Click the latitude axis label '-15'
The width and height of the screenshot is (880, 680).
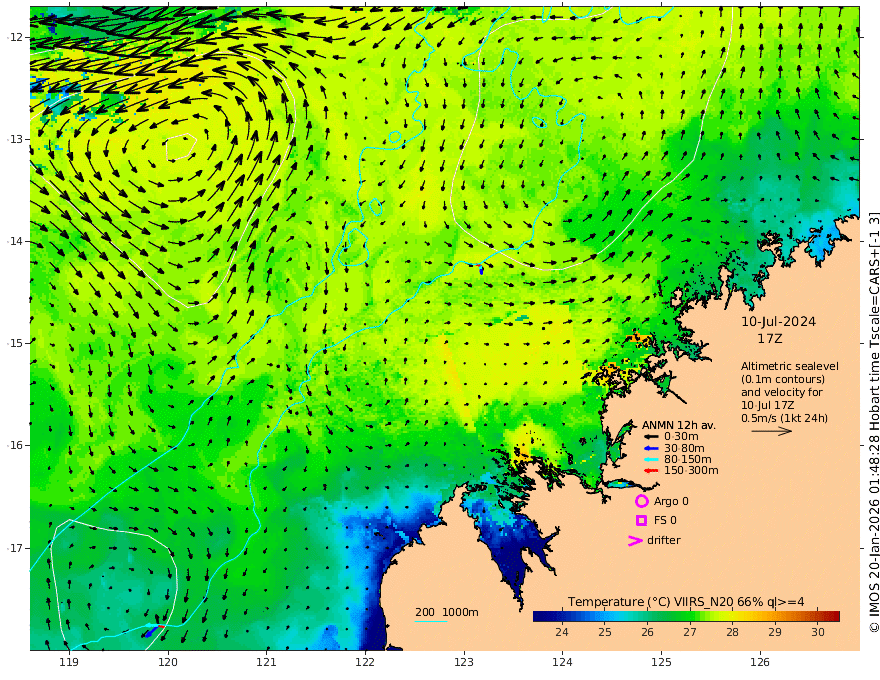16,343
